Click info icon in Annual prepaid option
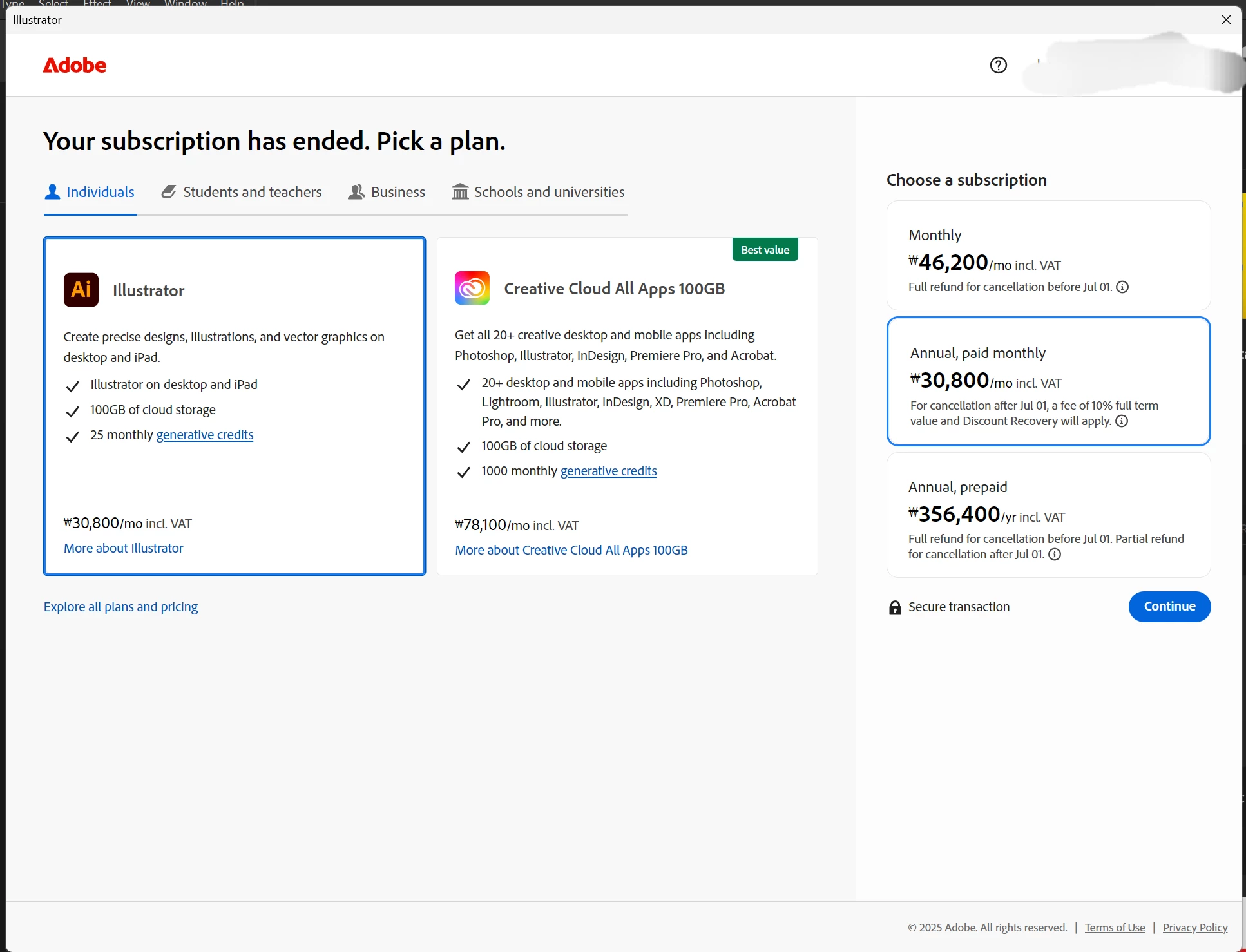 pyautogui.click(x=1055, y=555)
